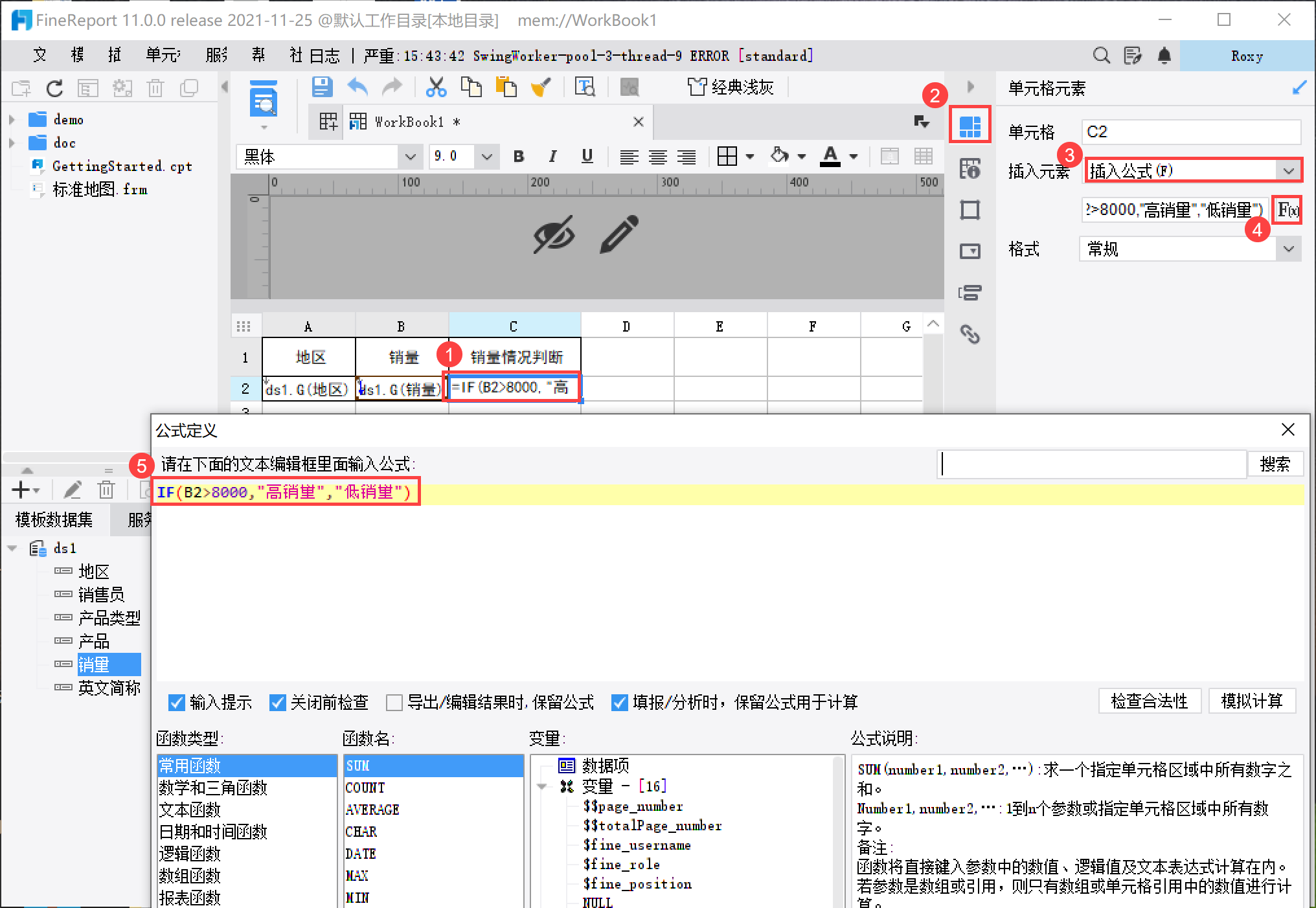1316x908 pixels.
Task: Click the hyperlink icon in right sidebar
Action: click(970, 334)
